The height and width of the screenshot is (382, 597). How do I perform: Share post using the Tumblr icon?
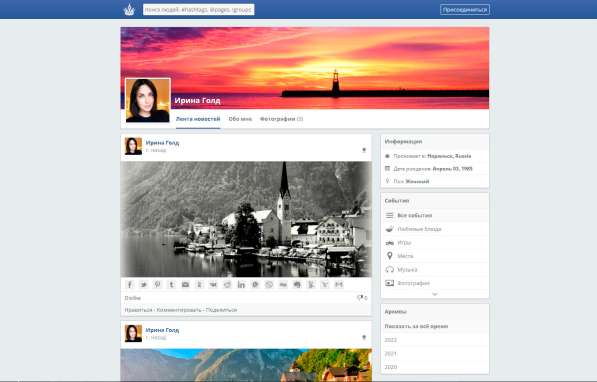(x=171, y=285)
